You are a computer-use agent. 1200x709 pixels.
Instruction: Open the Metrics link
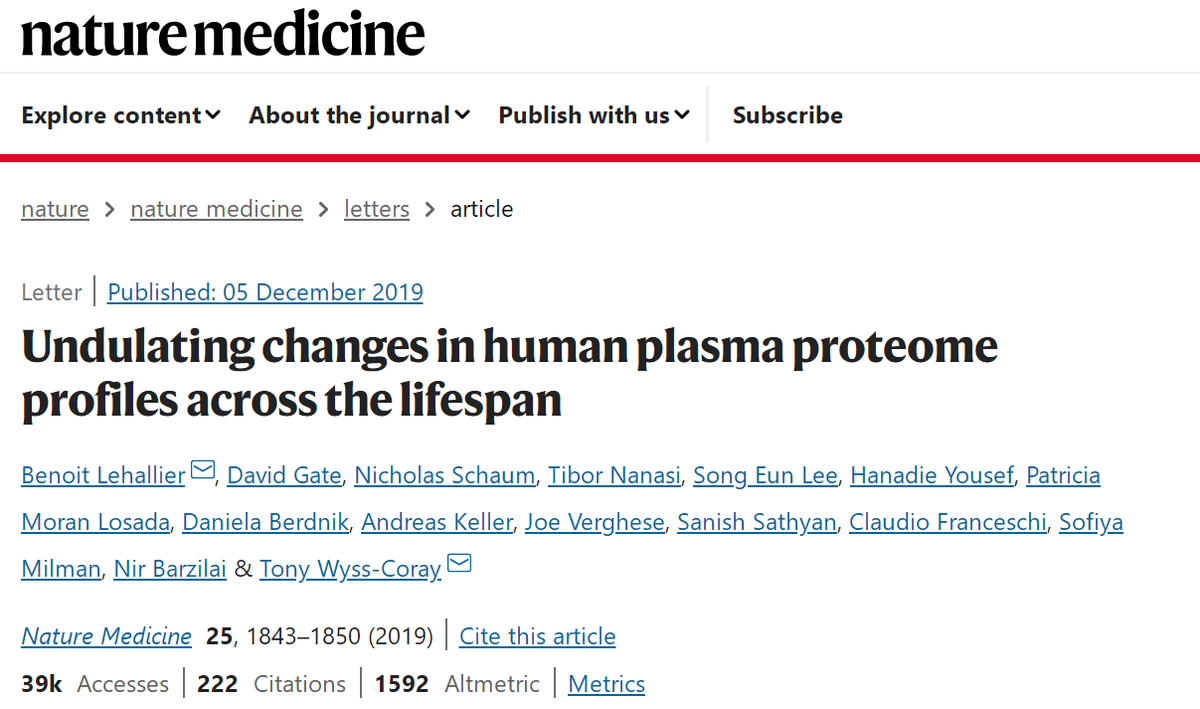[x=606, y=684]
